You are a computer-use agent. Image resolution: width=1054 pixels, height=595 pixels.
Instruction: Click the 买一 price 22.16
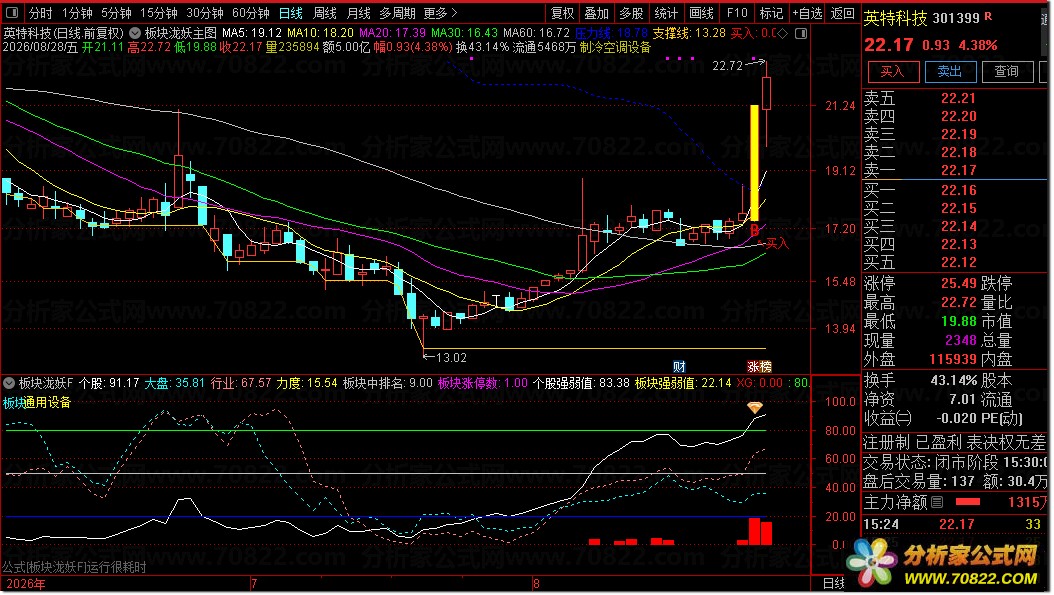[x=959, y=190]
